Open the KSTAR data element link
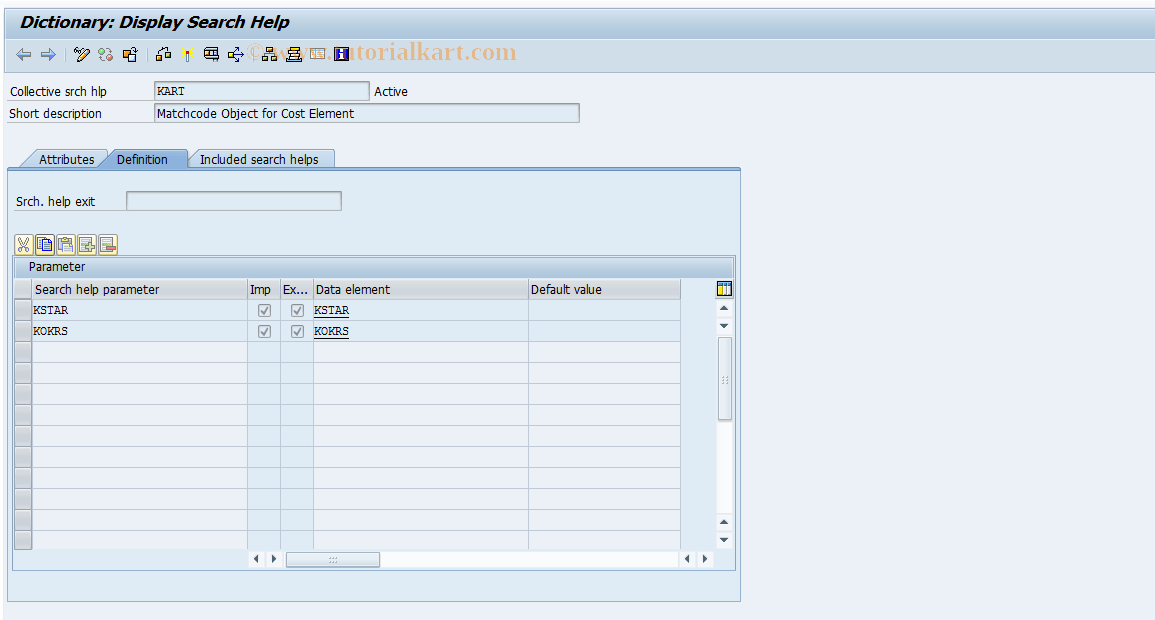1155x620 pixels. click(331, 310)
